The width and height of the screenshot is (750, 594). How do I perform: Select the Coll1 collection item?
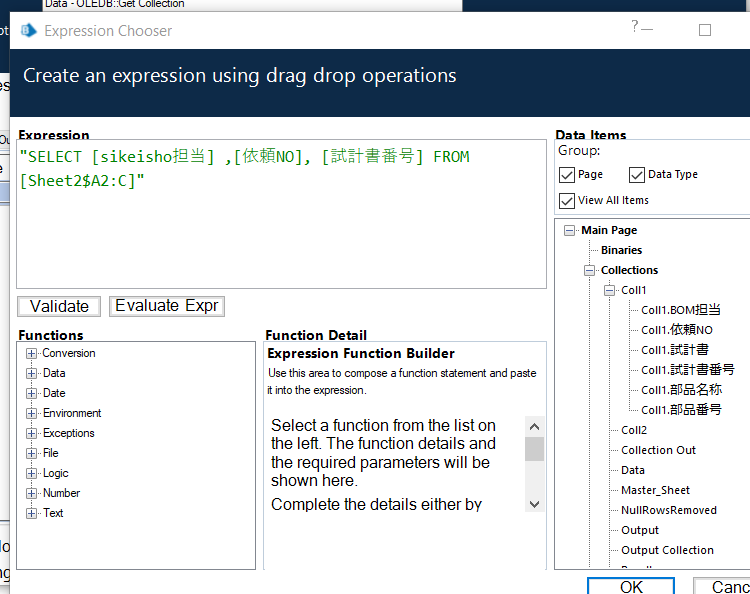click(634, 290)
